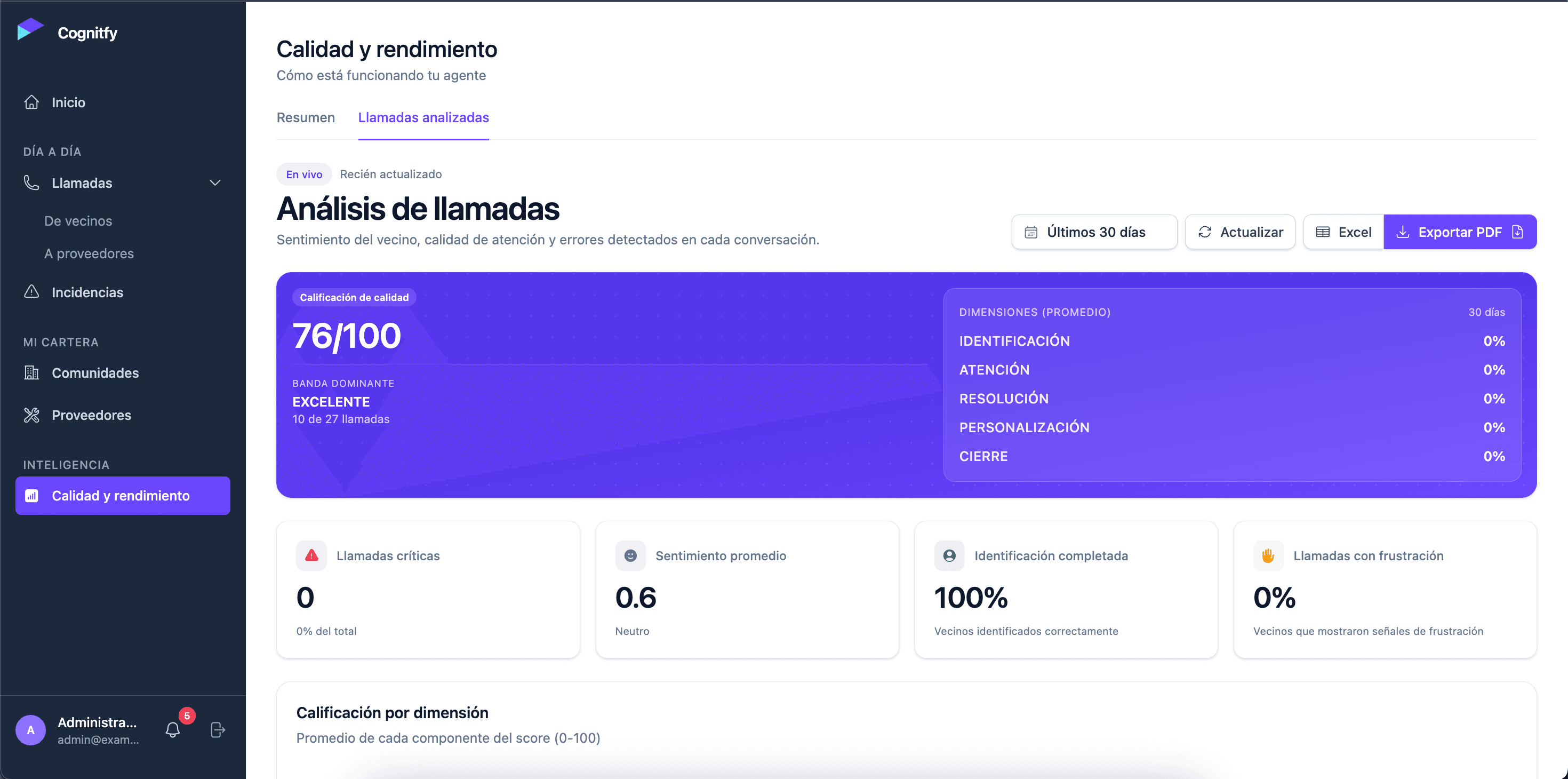Open notifications bell with 5 badge

click(173, 730)
